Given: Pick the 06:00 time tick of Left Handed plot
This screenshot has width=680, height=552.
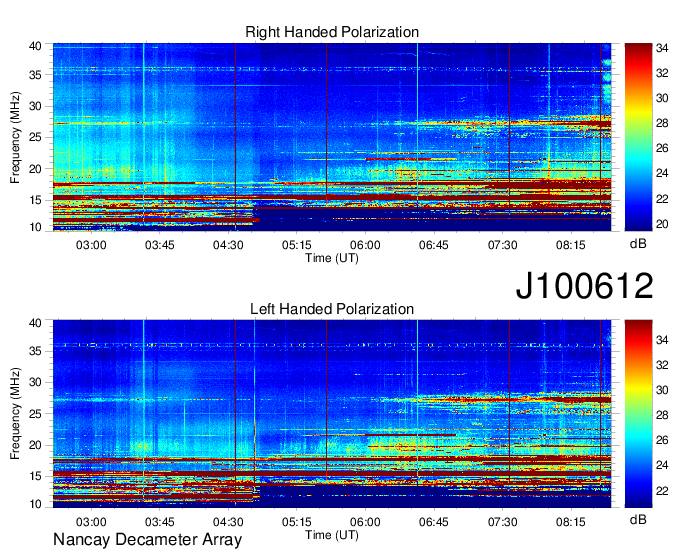Looking at the screenshot, I should point(365,522).
